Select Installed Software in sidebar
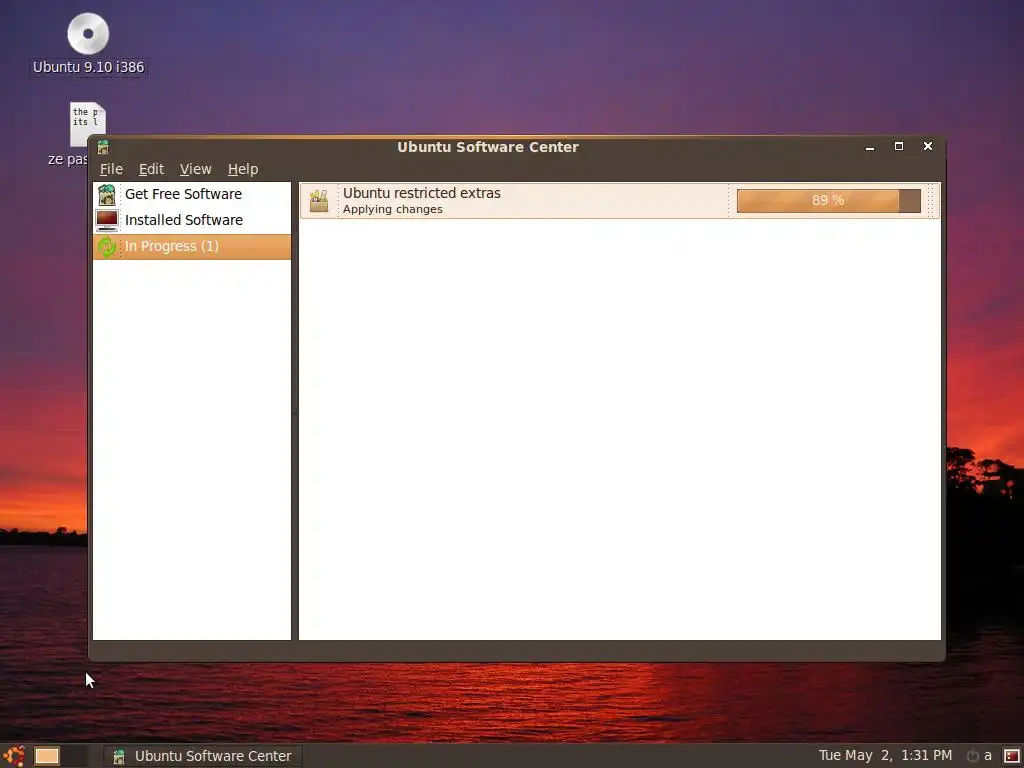This screenshot has width=1024, height=768. tap(192, 221)
